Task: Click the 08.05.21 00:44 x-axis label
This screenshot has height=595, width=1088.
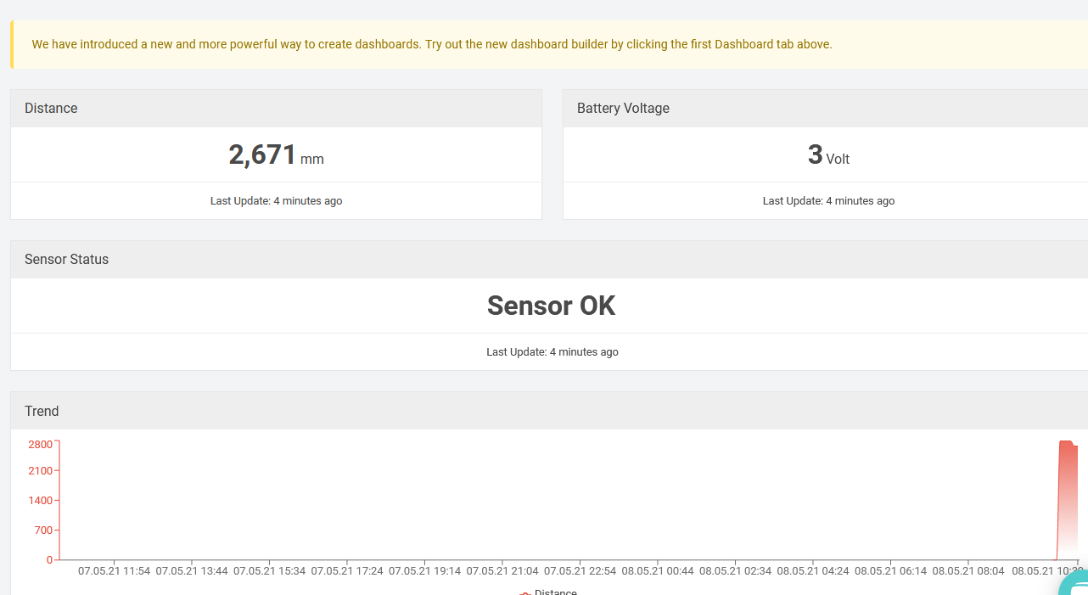Action: pos(657,571)
